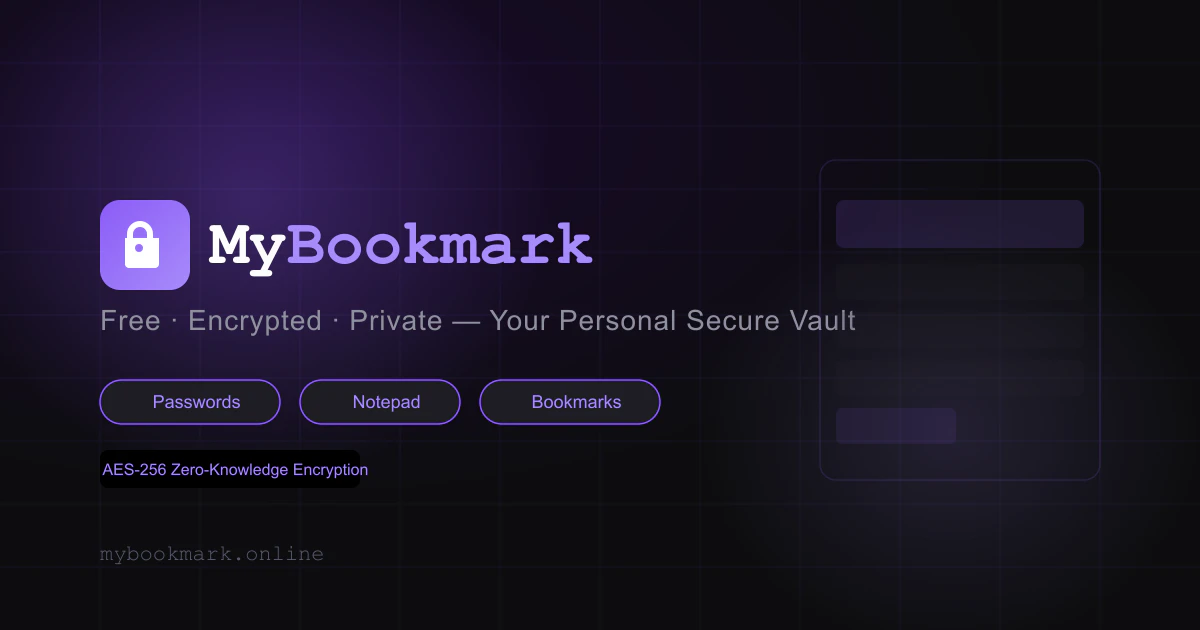Click the dot separator between Free and Encrypted
1200x630 pixels.
point(174,322)
